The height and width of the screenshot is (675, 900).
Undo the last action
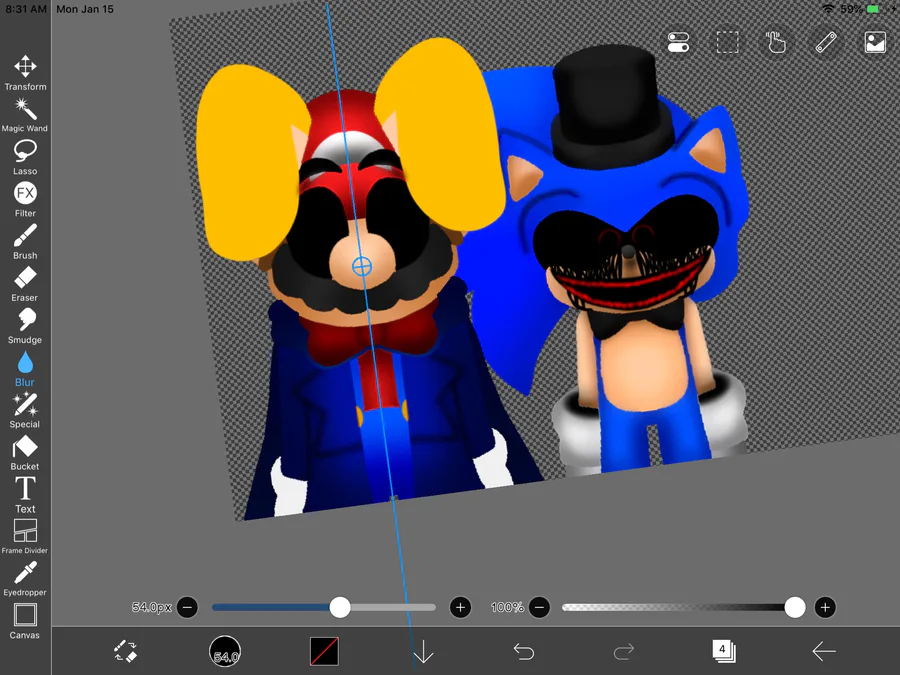[x=523, y=651]
